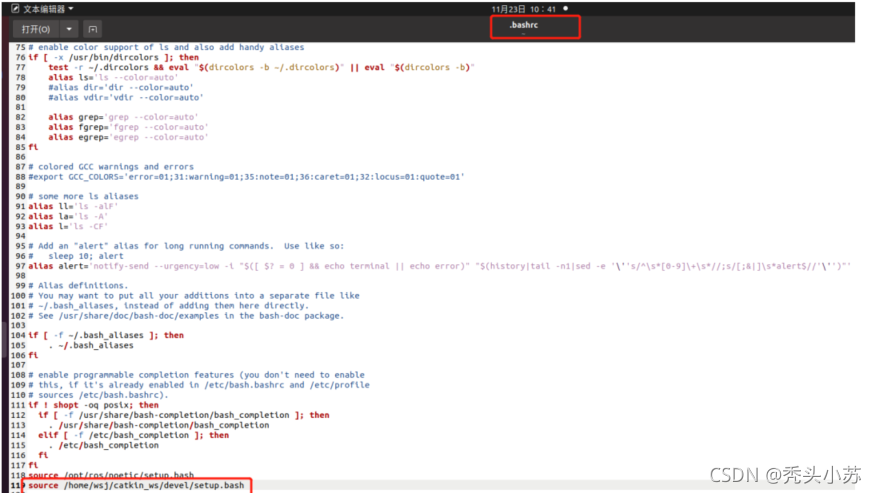877x493 pixels.
Task: Click the '#alias vdir' commented line 80
Action: point(125,97)
